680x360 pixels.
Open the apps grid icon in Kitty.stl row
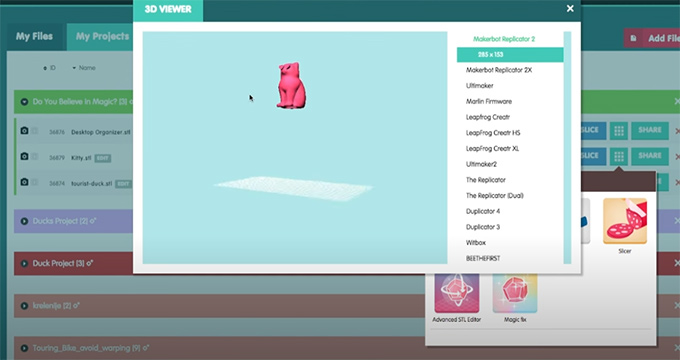coord(619,156)
